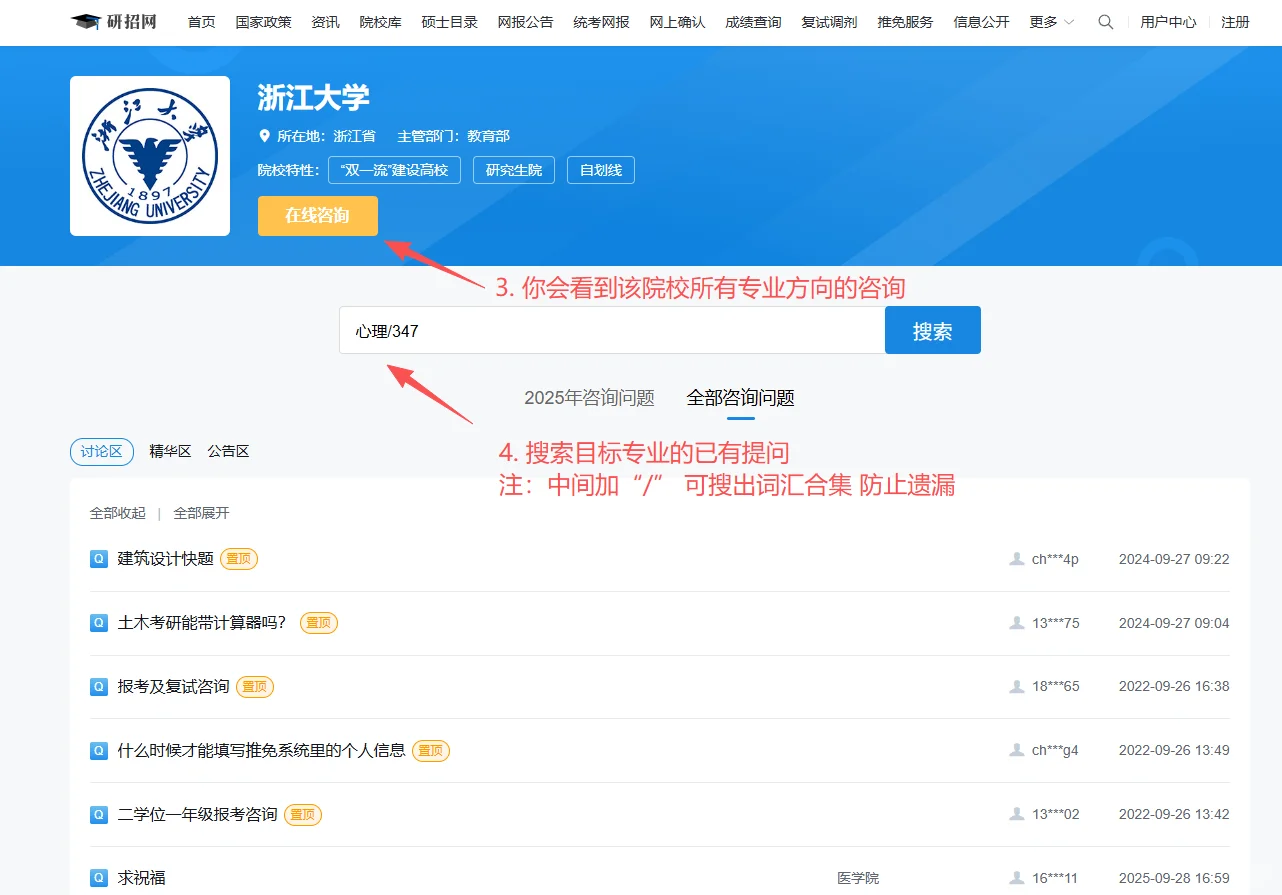
Task: Collapse all discussions via 全部收起
Action: (x=116, y=512)
